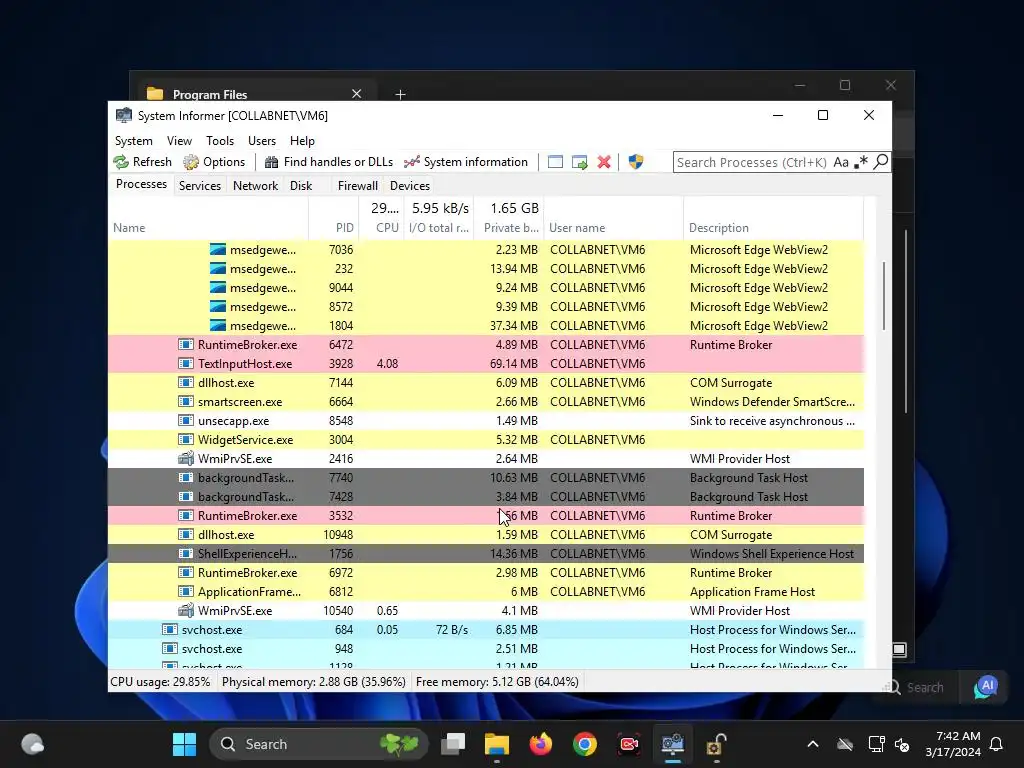Open Task View from the taskbar

[x=453, y=744]
